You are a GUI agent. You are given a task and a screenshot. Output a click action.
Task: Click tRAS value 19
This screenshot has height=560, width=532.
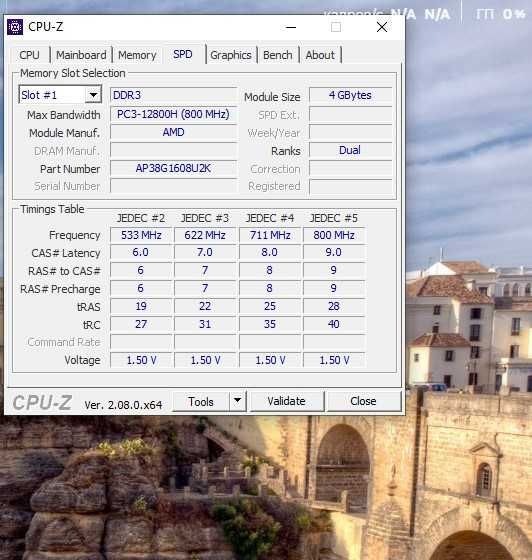(x=141, y=306)
